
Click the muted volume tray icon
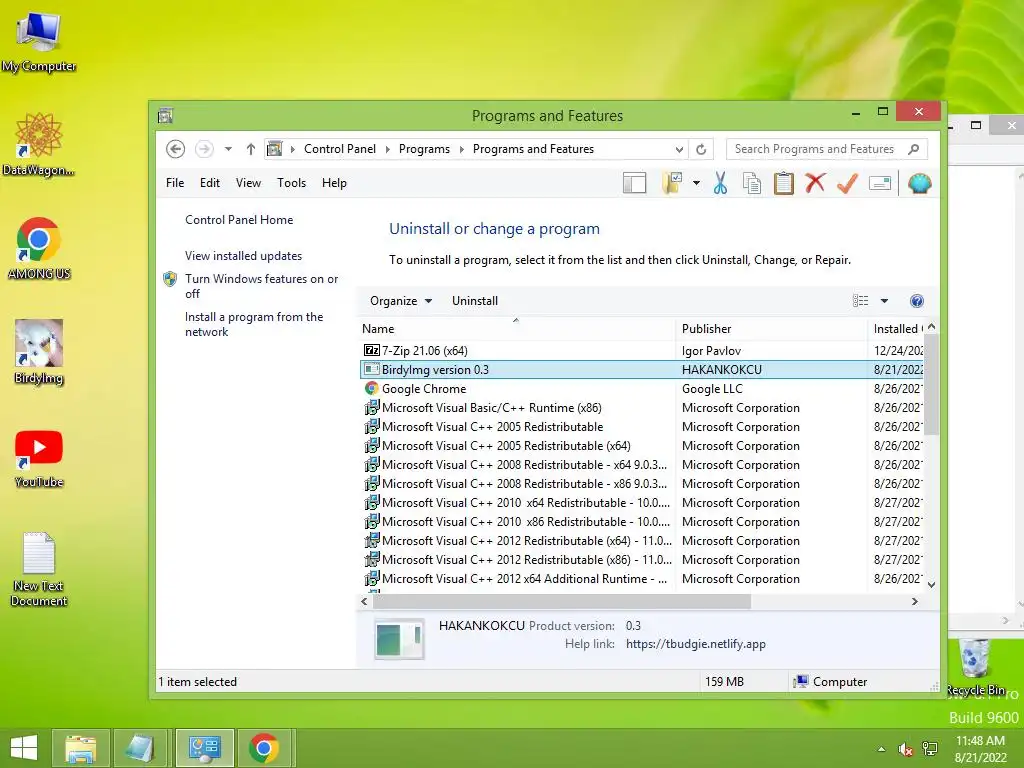coord(906,750)
